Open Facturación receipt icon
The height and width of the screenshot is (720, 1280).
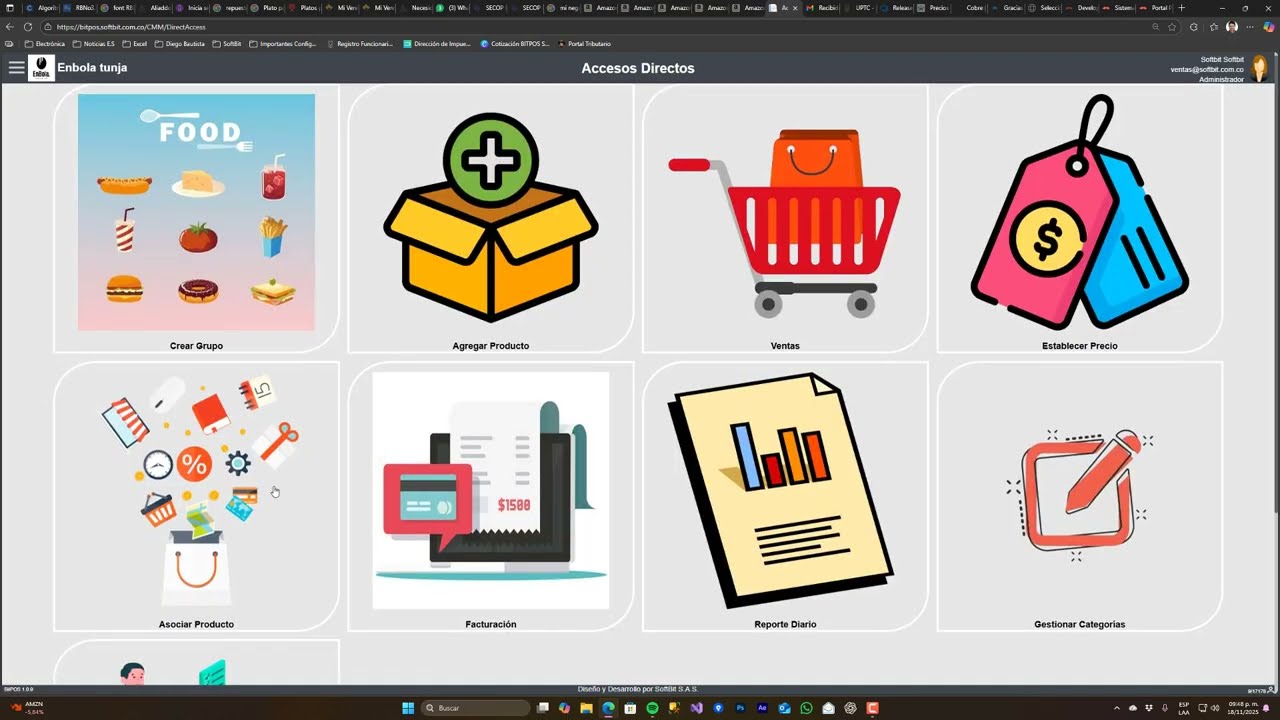(490, 490)
